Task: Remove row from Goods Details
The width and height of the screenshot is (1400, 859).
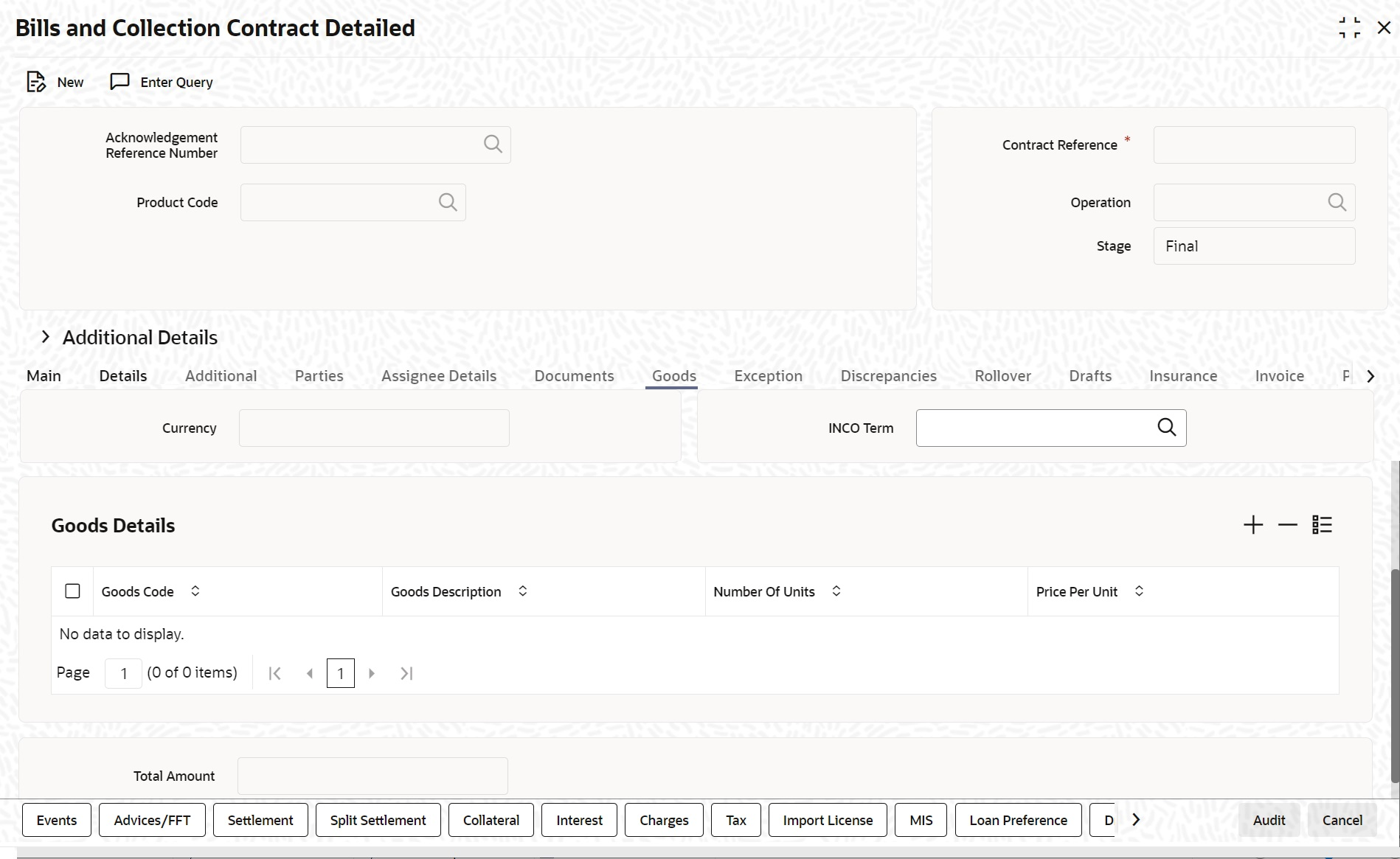Action: point(1287,525)
